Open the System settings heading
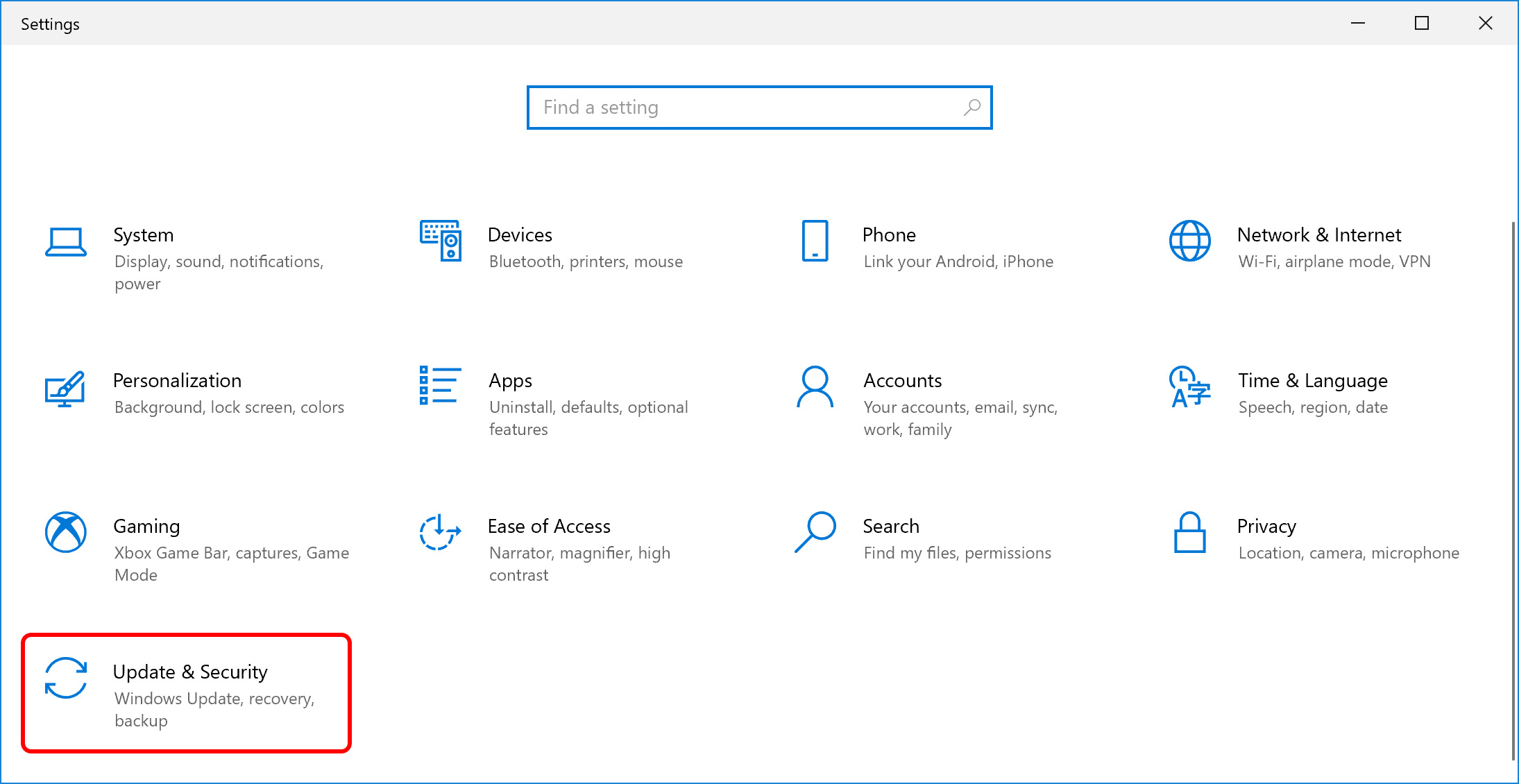The width and height of the screenshot is (1519, 784). (144, 235)
